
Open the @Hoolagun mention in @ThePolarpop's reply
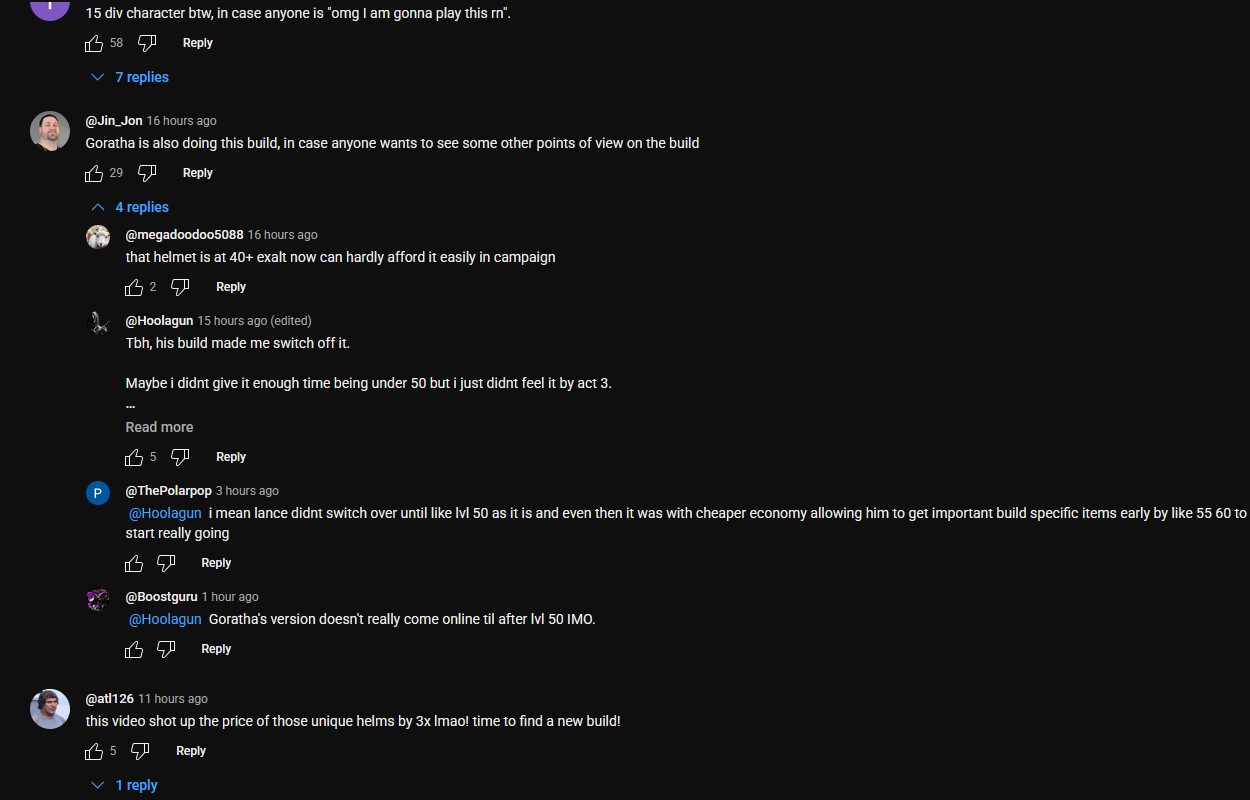(x=165, y=513)
